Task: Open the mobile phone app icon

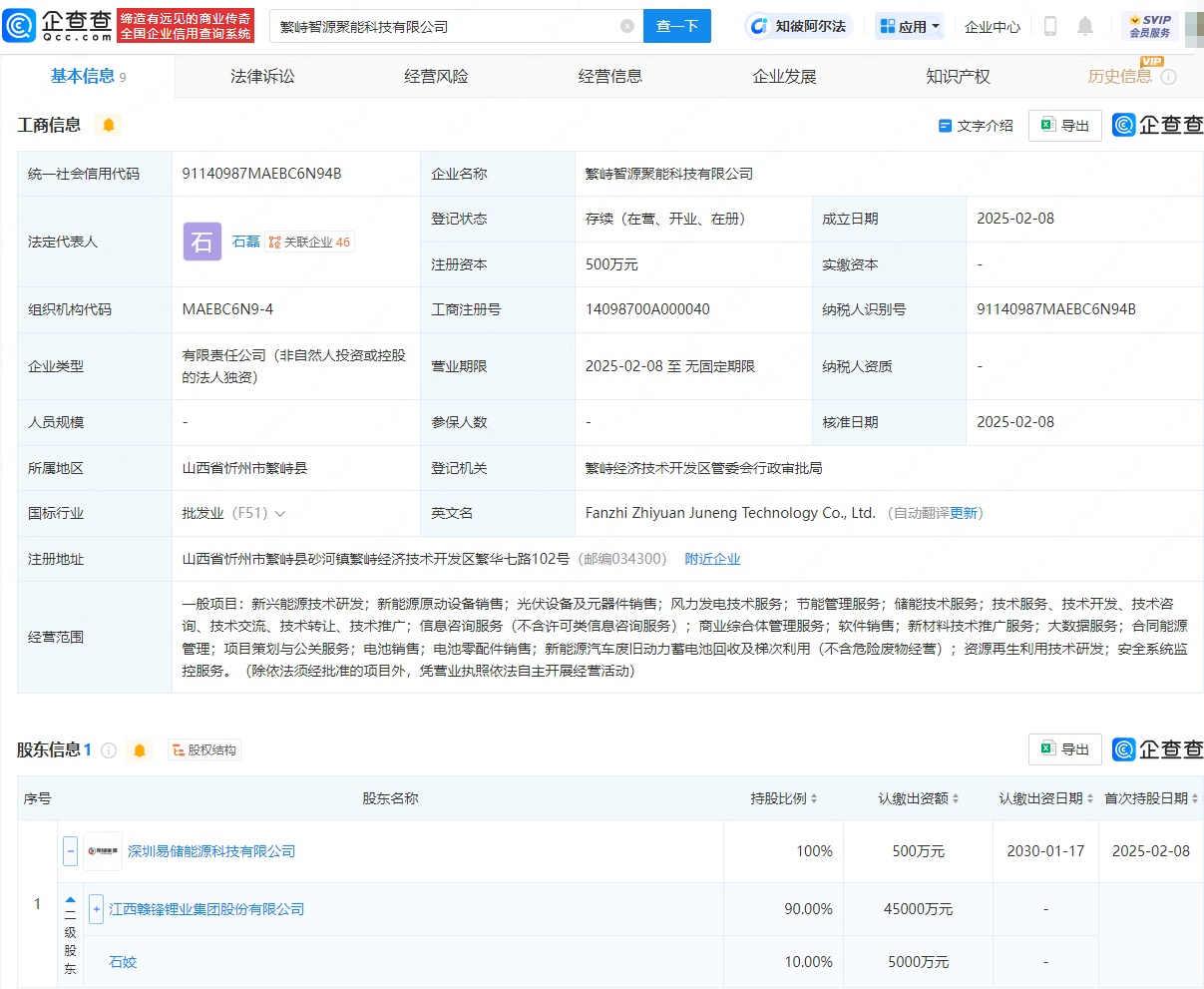Action: coord(1050,26)
